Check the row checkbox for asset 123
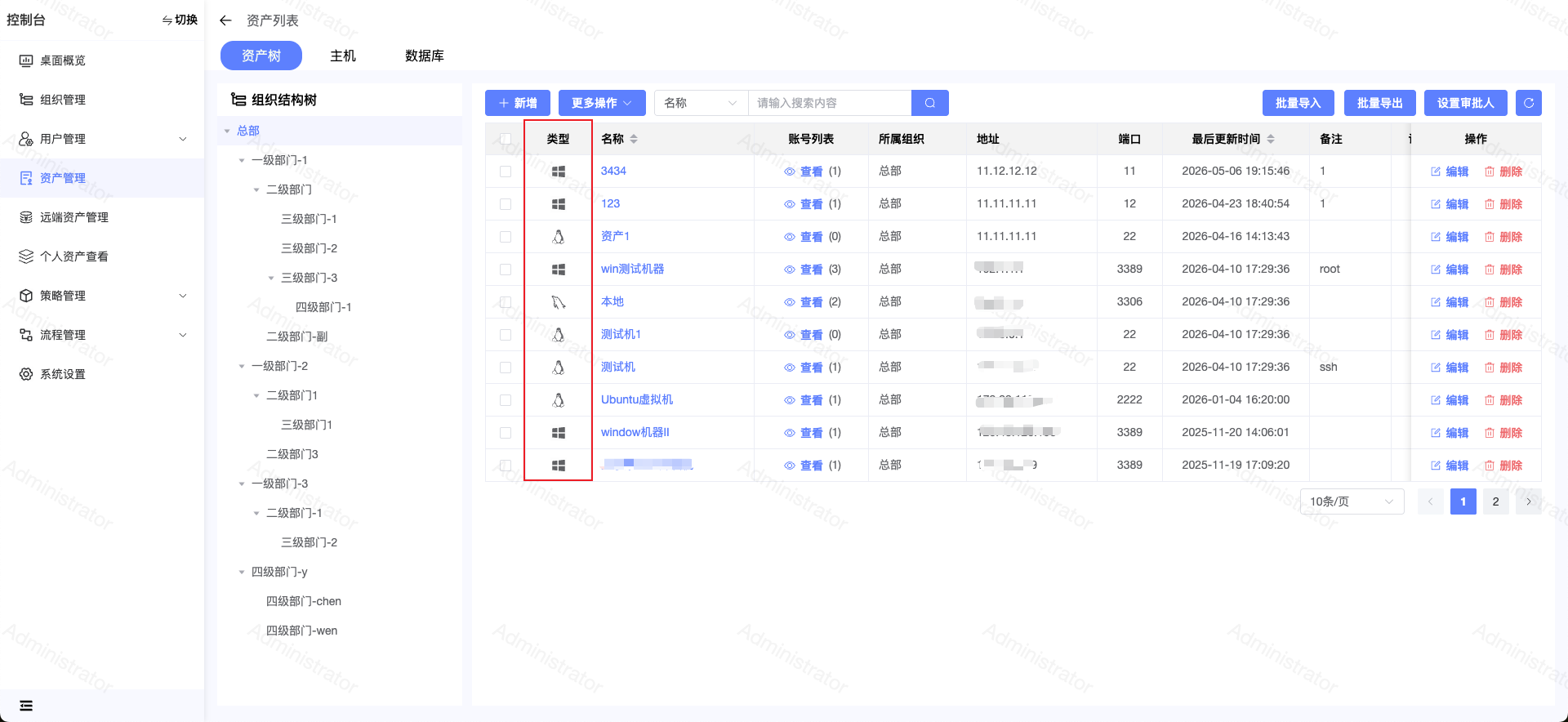The height and width of the screenshot is (722, 1568). 506,204
